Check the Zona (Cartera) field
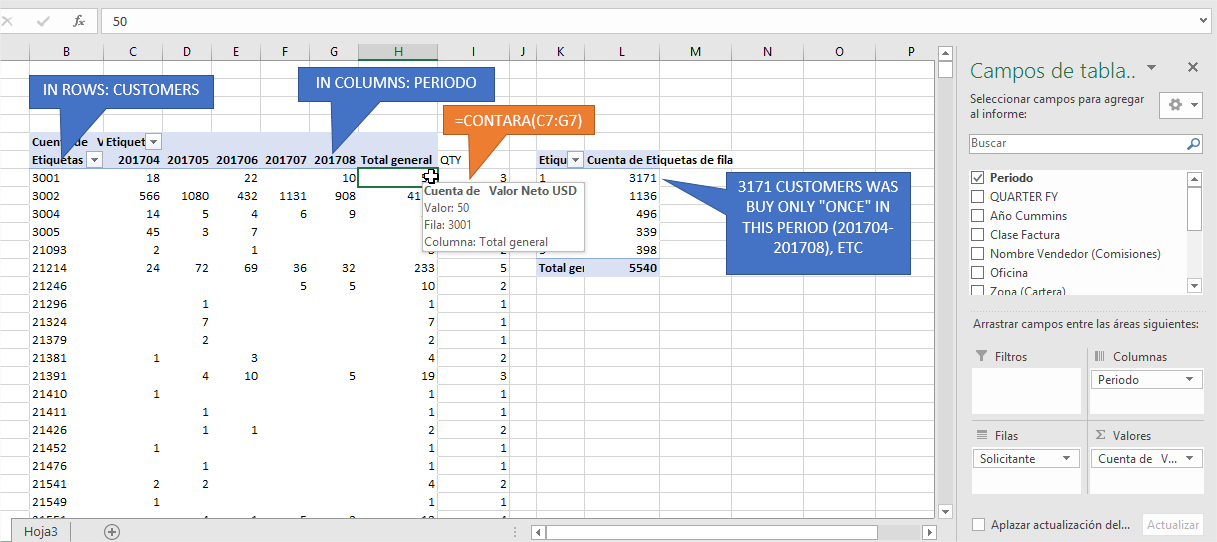The width and height of the screenshot is (1217, 542). tap(978, 291)
